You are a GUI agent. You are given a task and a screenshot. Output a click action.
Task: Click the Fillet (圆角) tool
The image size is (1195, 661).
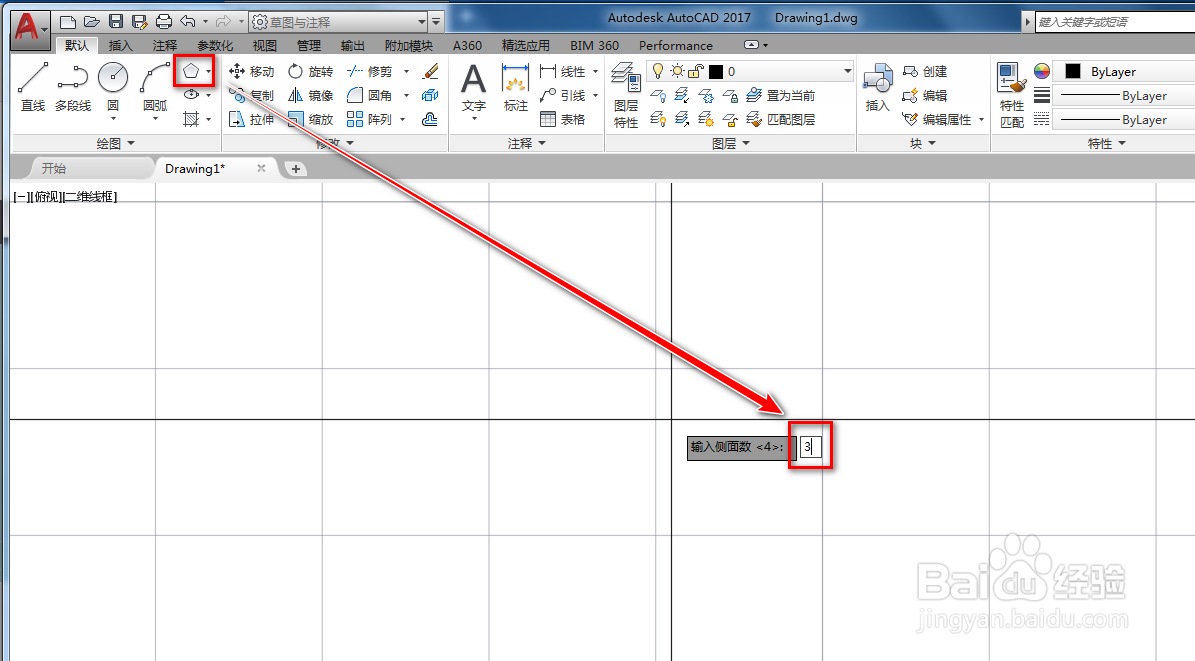(x=370, y=95)
